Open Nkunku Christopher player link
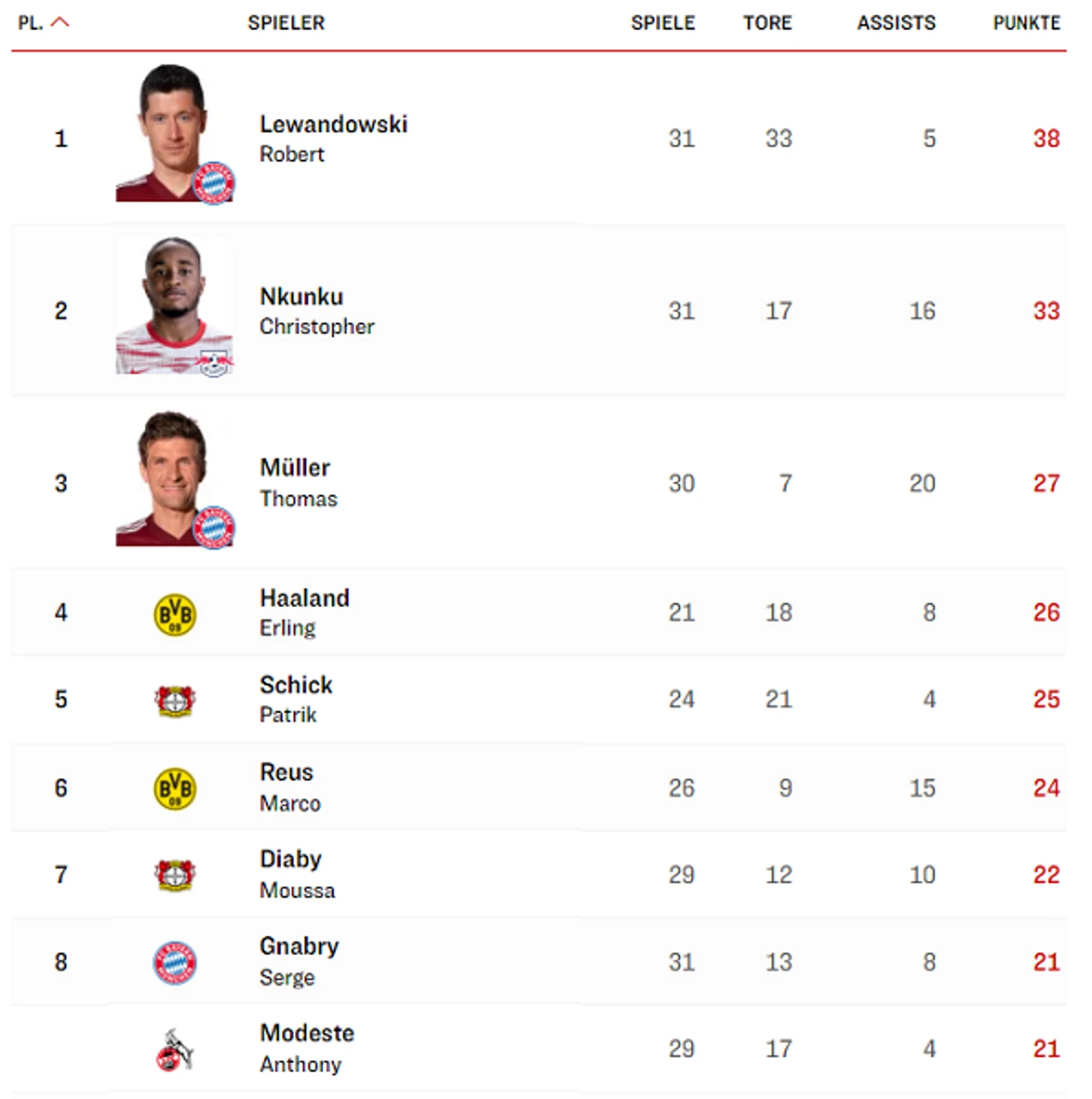The height and width of the screenshot is (1099, 1092). pyautogui.click(x=316, y=311)
